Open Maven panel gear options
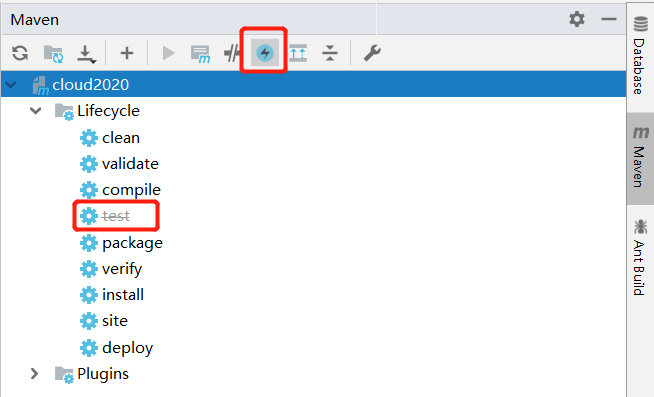 [x=577, y=19]
